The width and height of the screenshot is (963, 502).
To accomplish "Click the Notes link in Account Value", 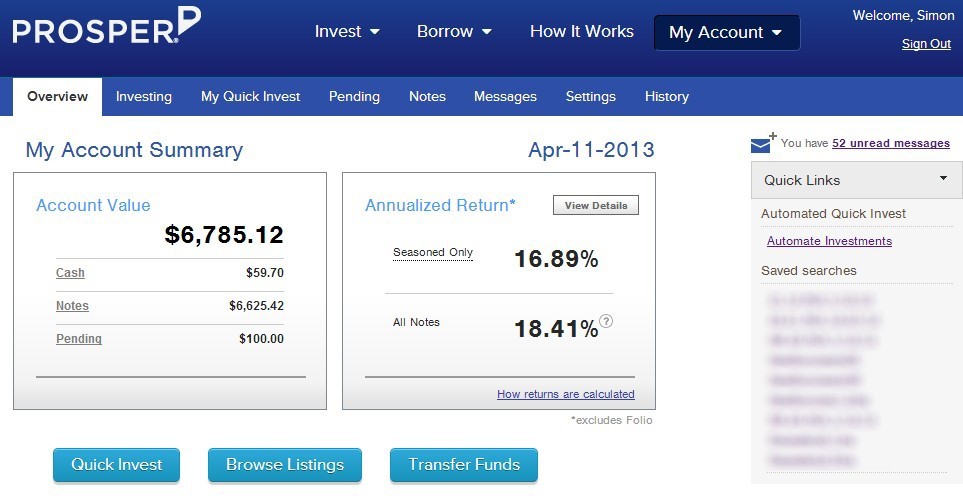I will 72,305.
